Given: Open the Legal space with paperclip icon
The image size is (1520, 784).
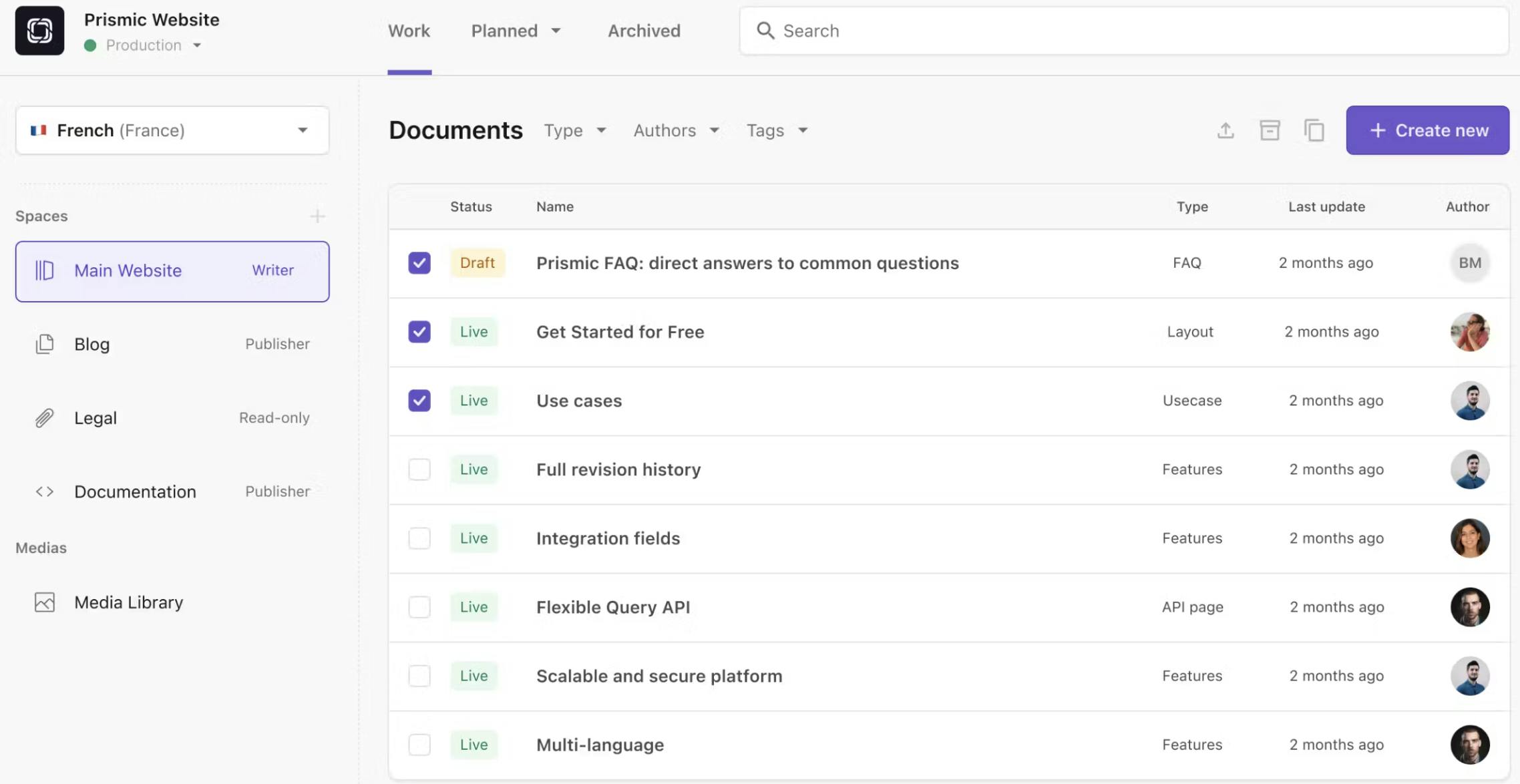Looking at the screenshot, I should (x=96, y=418).
